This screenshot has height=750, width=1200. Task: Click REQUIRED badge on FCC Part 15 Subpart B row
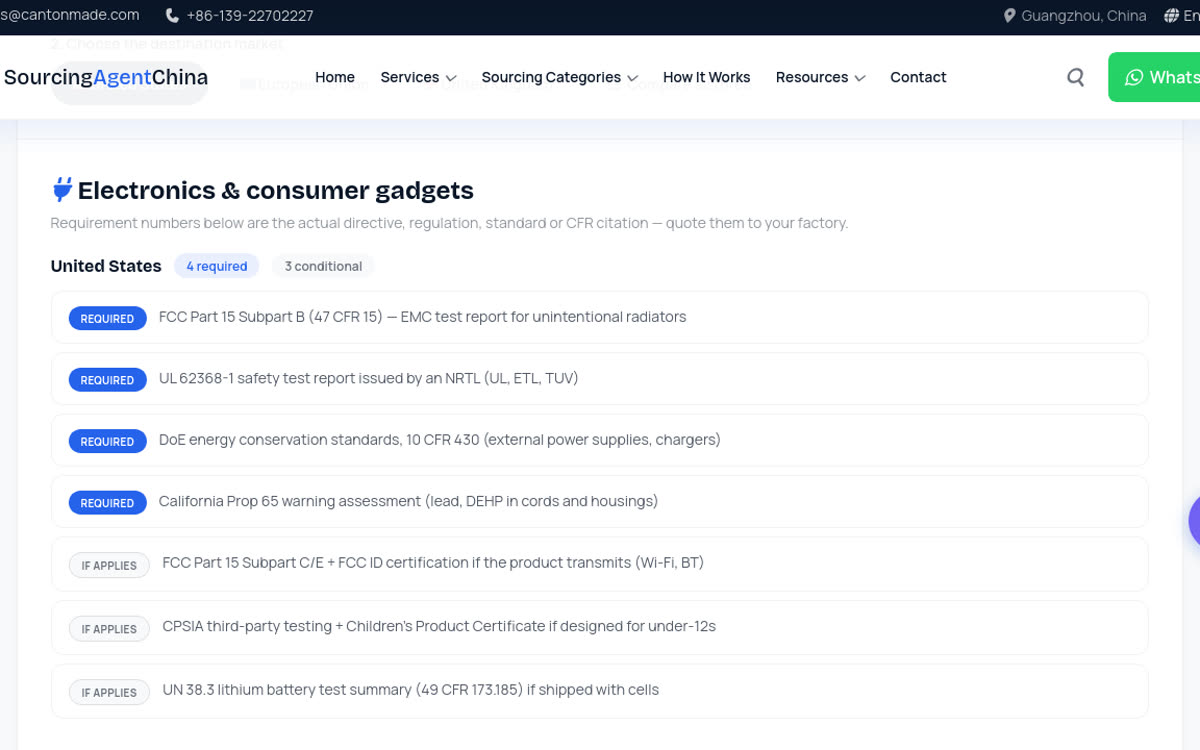point(107,318)
